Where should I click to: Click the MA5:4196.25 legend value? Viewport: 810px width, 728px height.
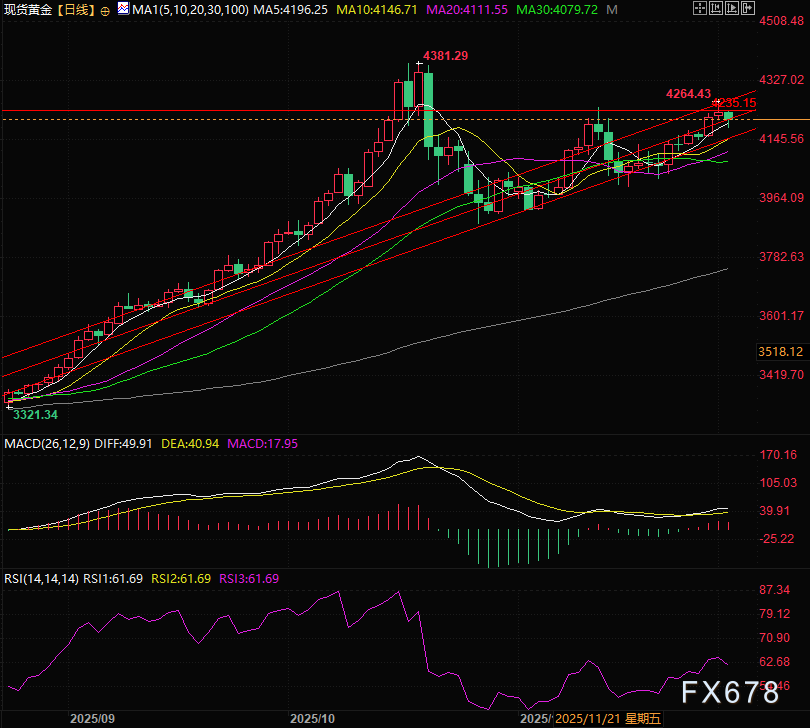click(288, 9)
